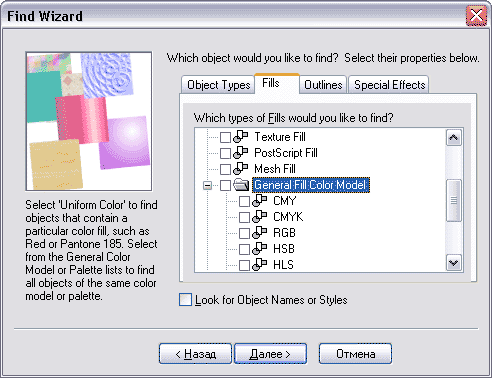
Task: Click the fills list scrollbar thumb
Action: click(454, 200)
